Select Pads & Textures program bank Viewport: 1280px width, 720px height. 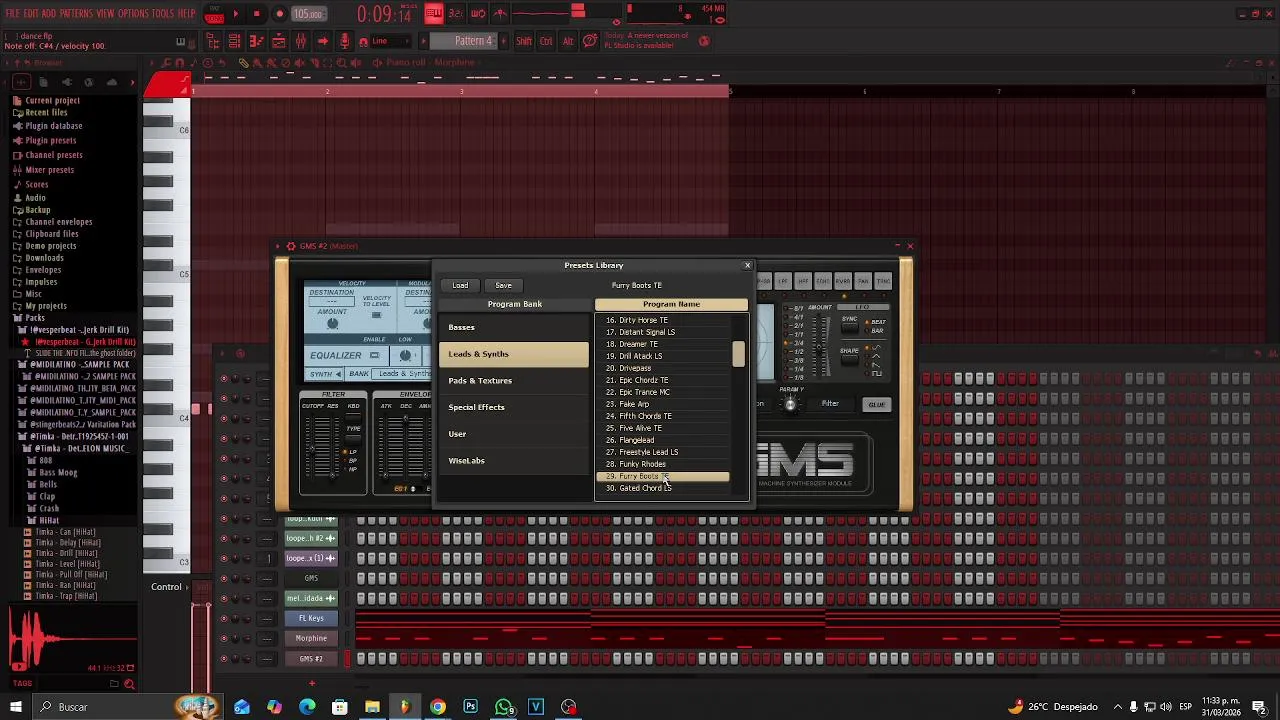point(514,381)
